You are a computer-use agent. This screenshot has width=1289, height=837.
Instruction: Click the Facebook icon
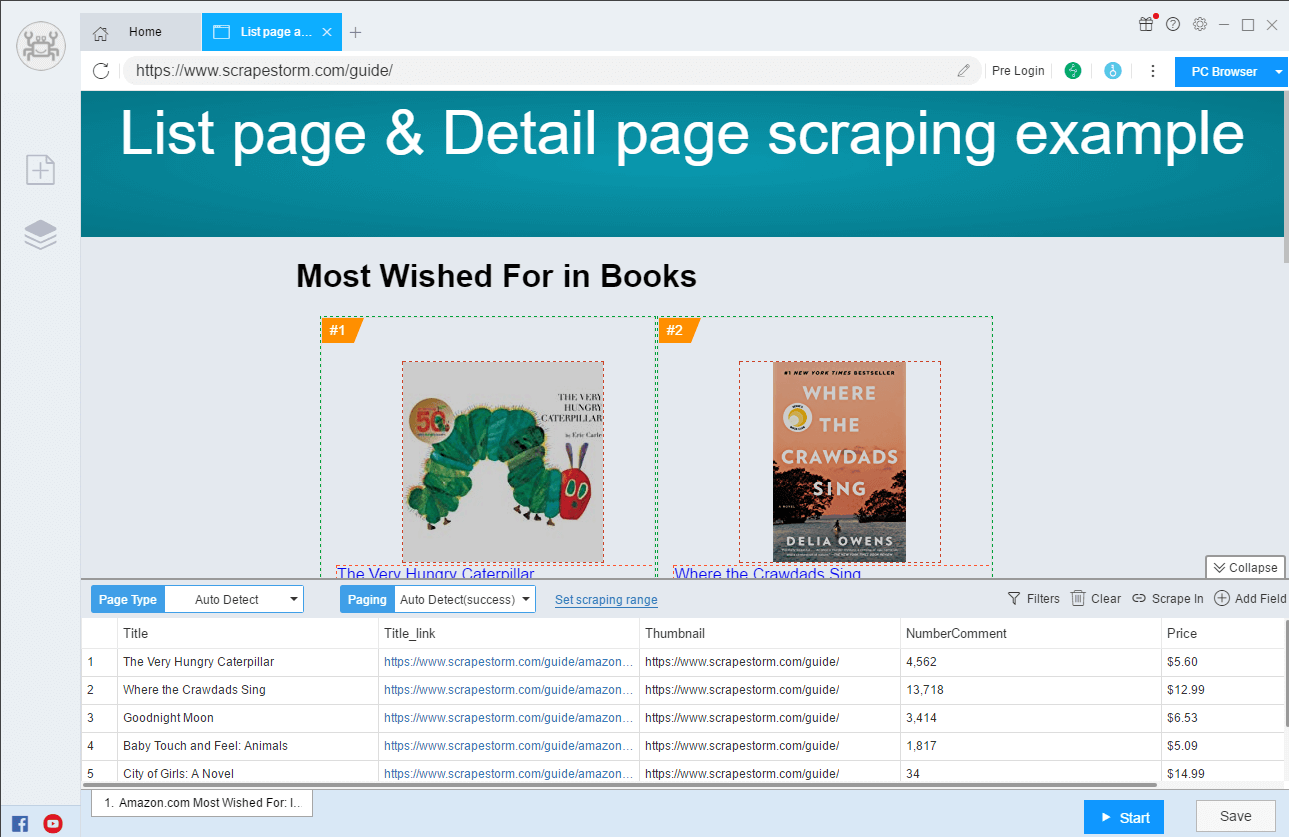[20, 824]
